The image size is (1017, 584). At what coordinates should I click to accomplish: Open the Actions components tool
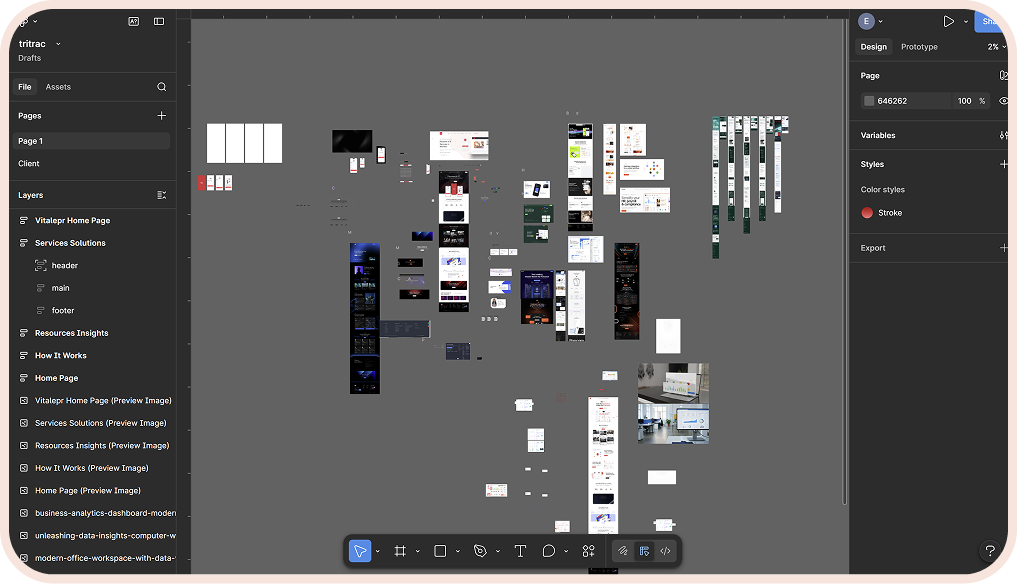[x=588, y=551]
